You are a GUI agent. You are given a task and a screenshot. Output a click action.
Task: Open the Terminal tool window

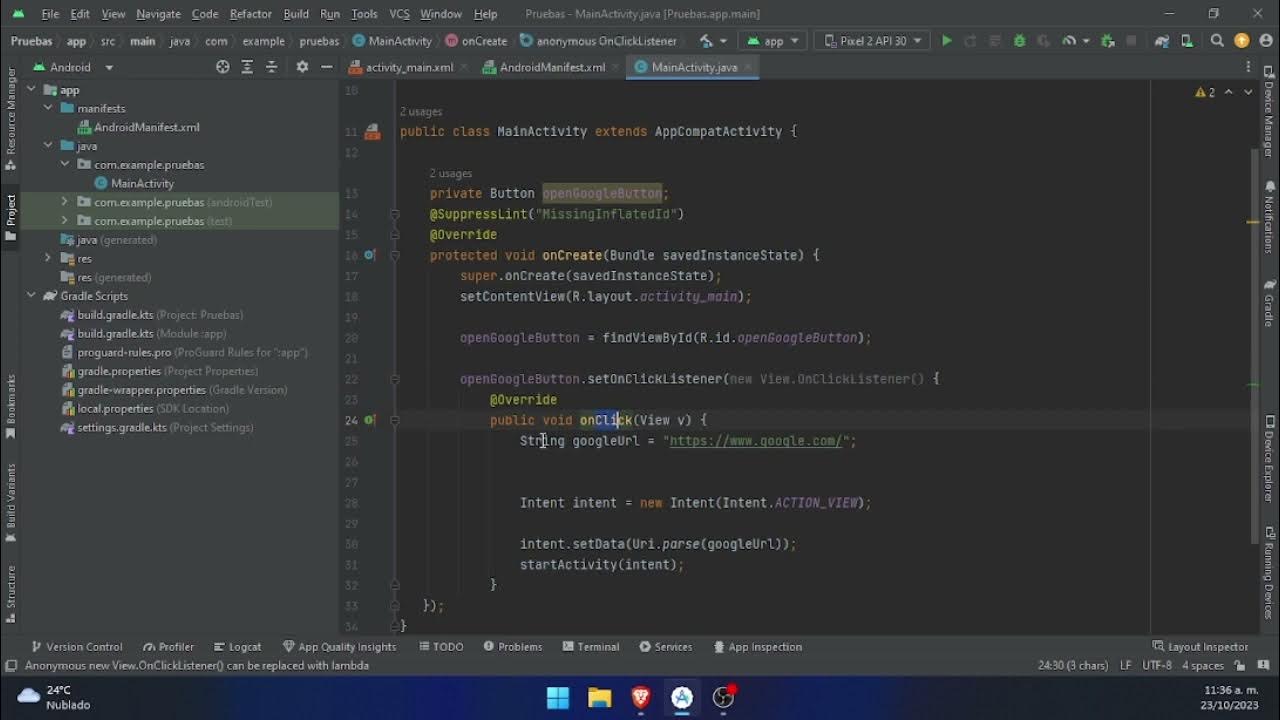point(591,647)
